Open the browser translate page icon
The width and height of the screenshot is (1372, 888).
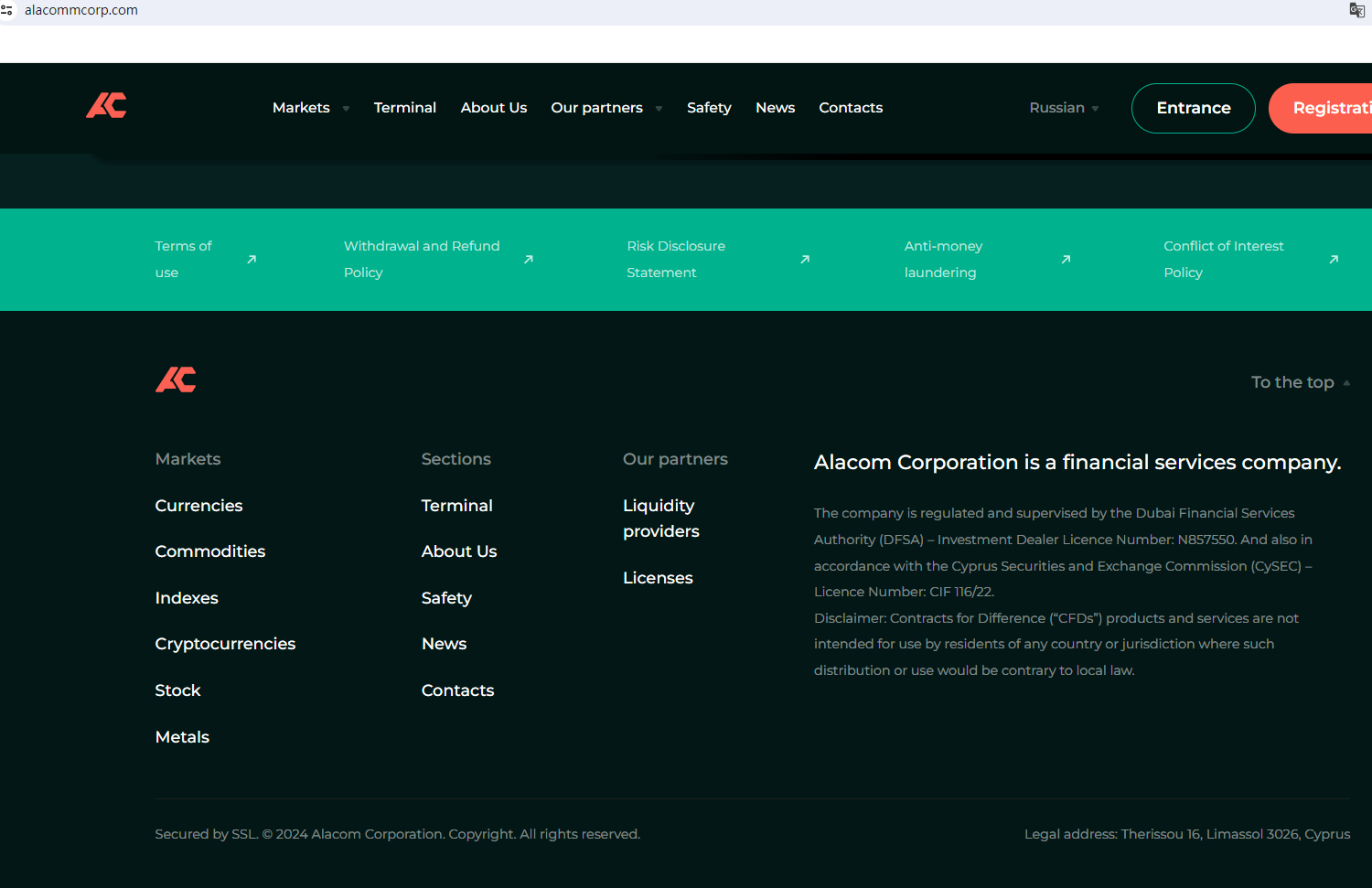coord(1357,10)
